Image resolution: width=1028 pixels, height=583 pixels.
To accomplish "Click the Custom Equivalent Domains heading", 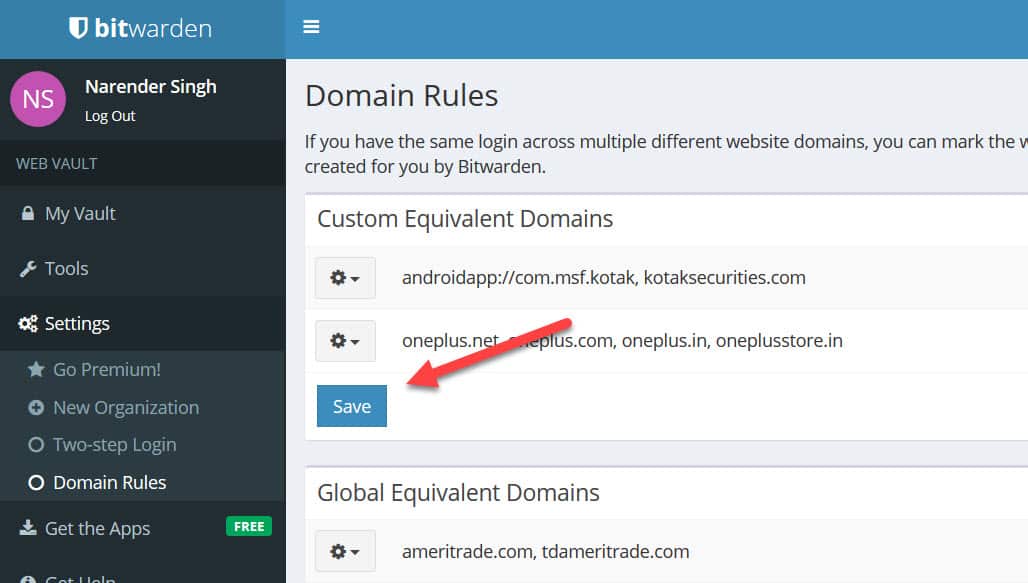I will pos(465,218).
